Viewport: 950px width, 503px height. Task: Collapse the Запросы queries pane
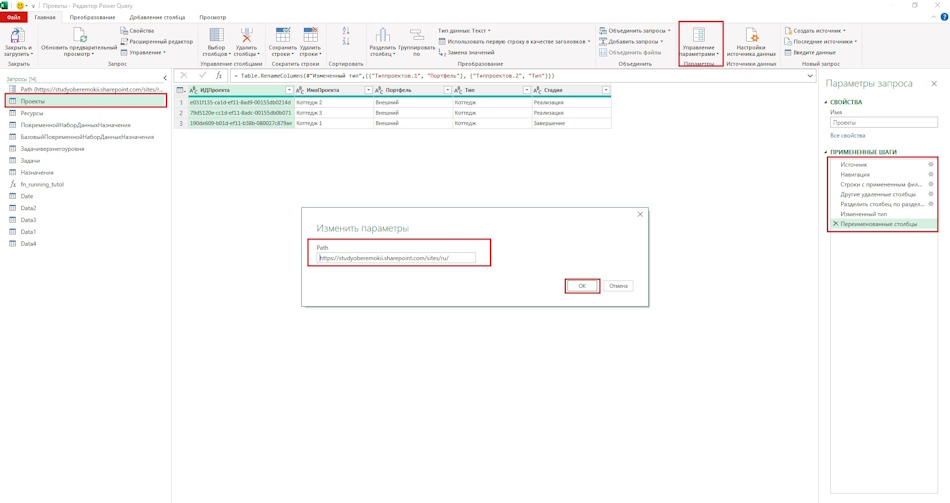pyautogui.click(x=165, y=78)
